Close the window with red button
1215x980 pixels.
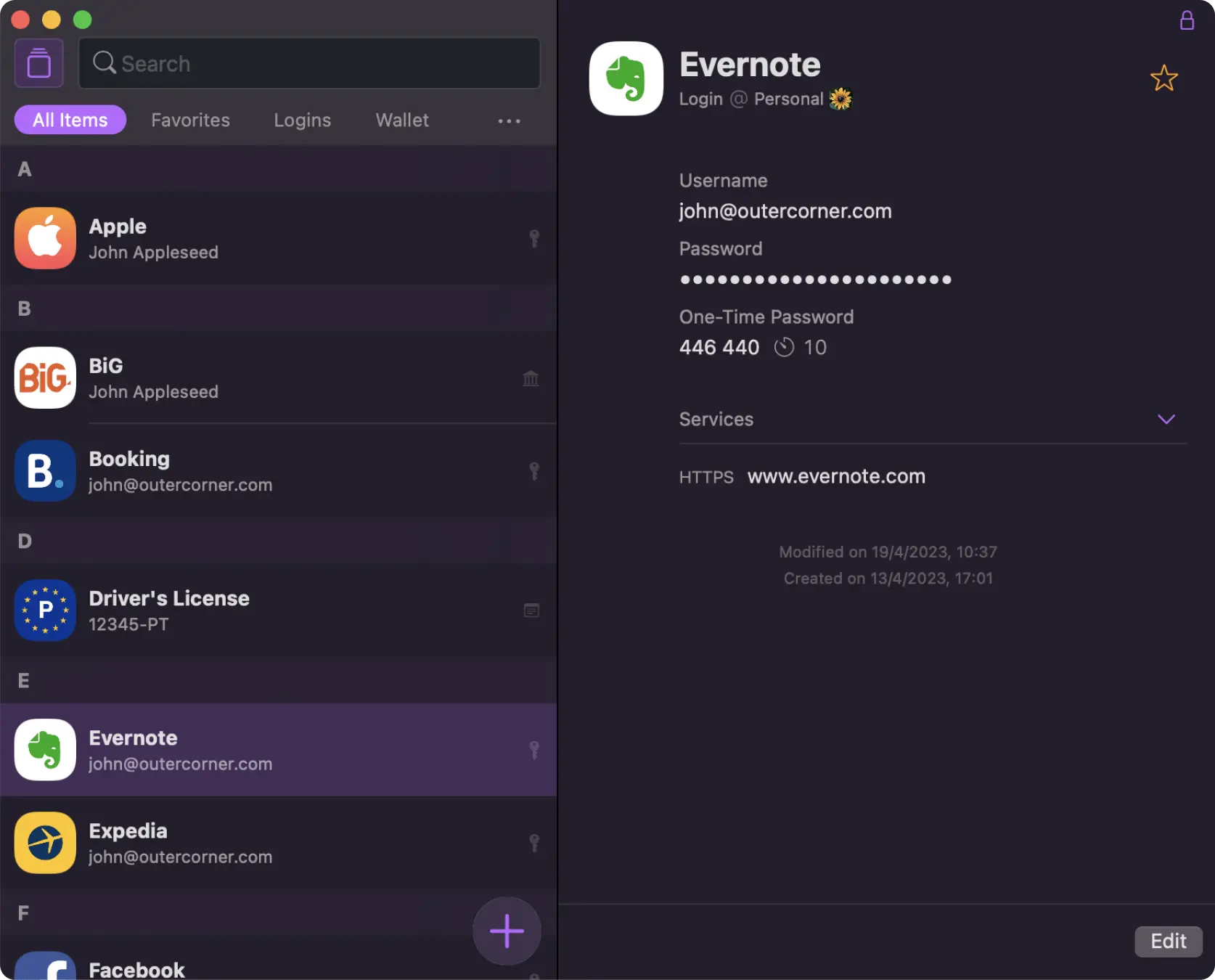(x=20, y=20)
